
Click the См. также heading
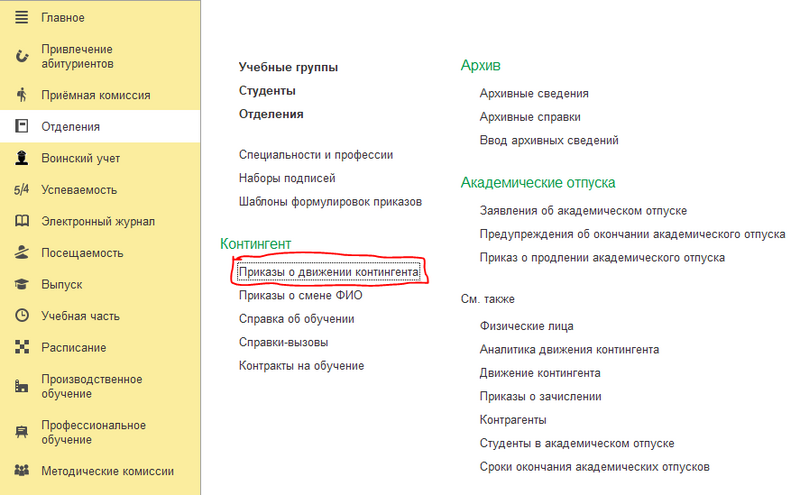(x=487, y=299)
